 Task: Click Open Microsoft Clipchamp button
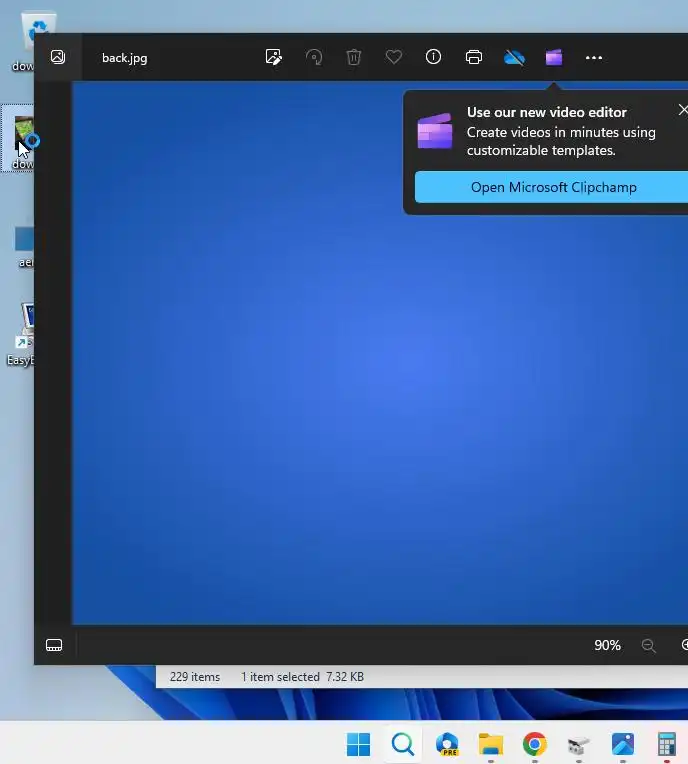pos(552,187)
